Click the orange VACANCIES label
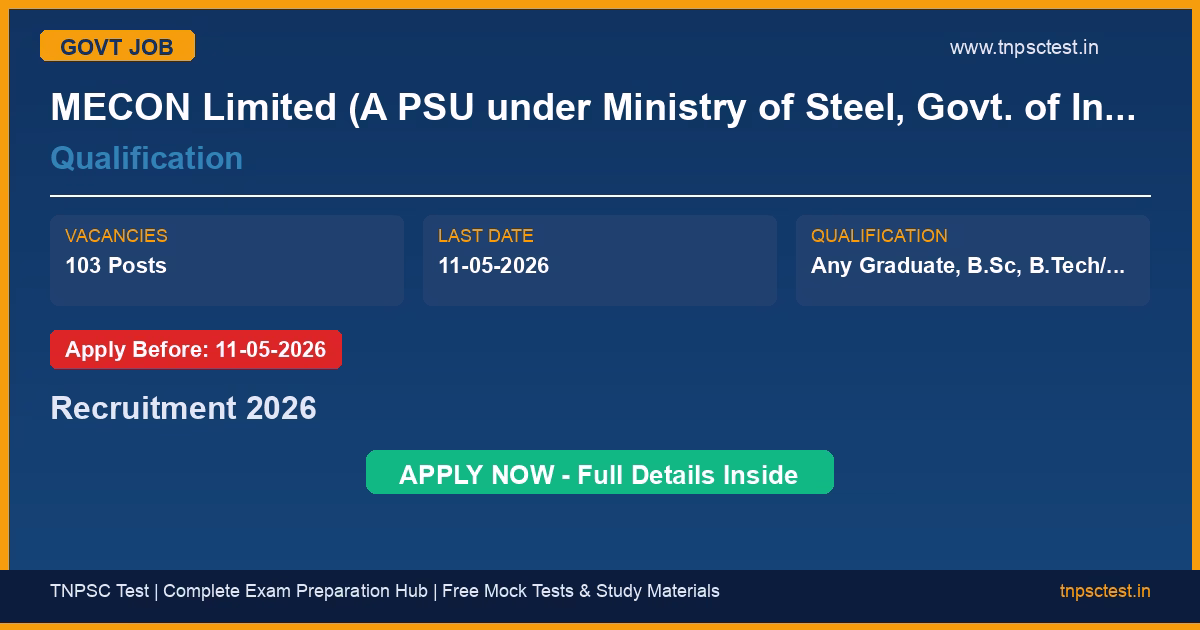Image resolution: width=1200 pixels, height=630 pixels. click(116, 236)
